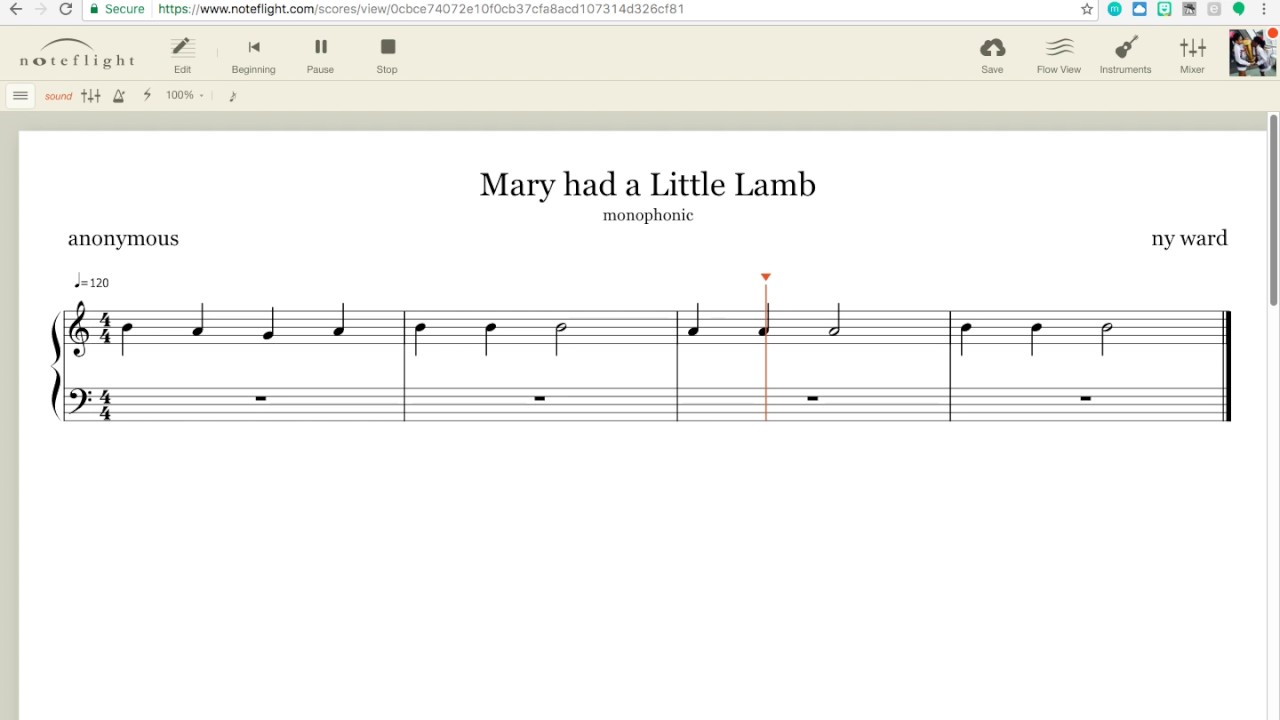
Task: Switch to Flow View layout
Action: (1059, 55)
